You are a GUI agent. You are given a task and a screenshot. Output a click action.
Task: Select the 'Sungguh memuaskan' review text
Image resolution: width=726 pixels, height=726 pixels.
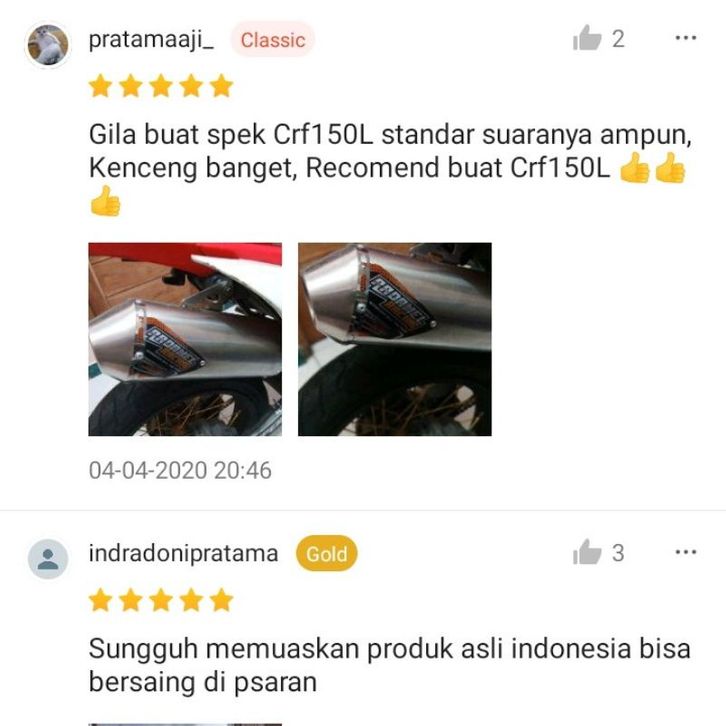click(389, 665)
